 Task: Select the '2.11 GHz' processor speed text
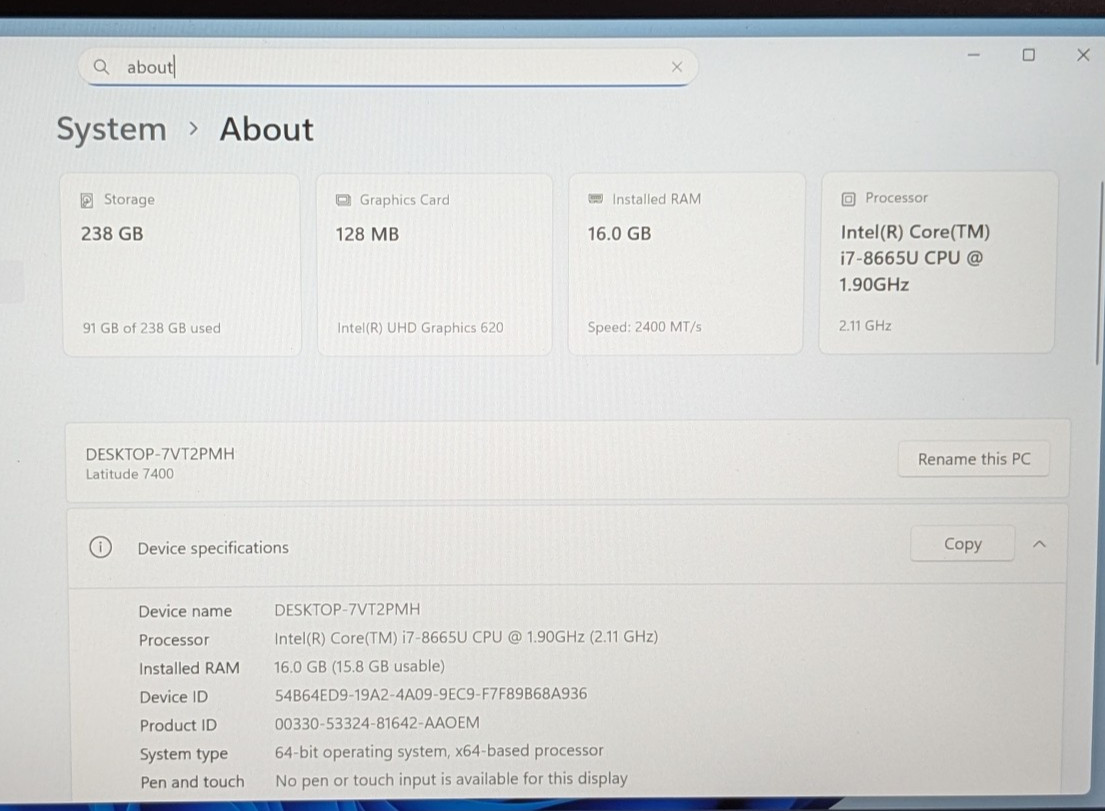pyautogui.click(x=865, y=326)
